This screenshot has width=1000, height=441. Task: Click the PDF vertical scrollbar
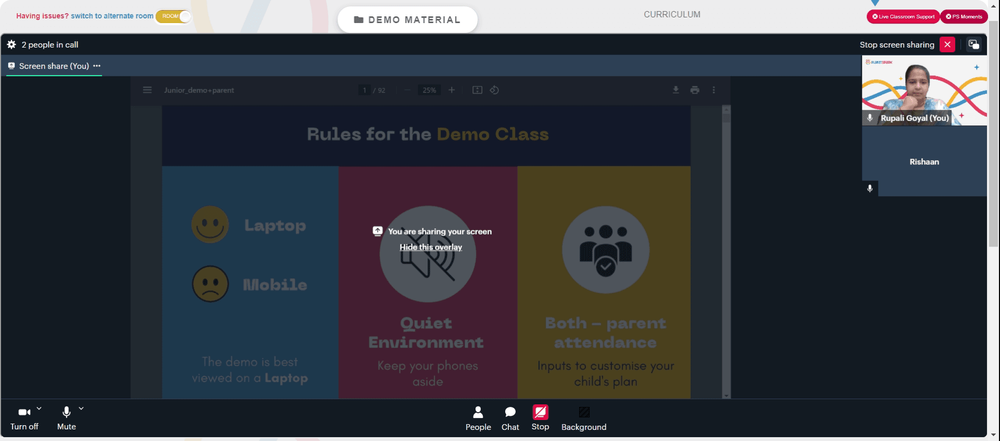click(x=726, y=252)
